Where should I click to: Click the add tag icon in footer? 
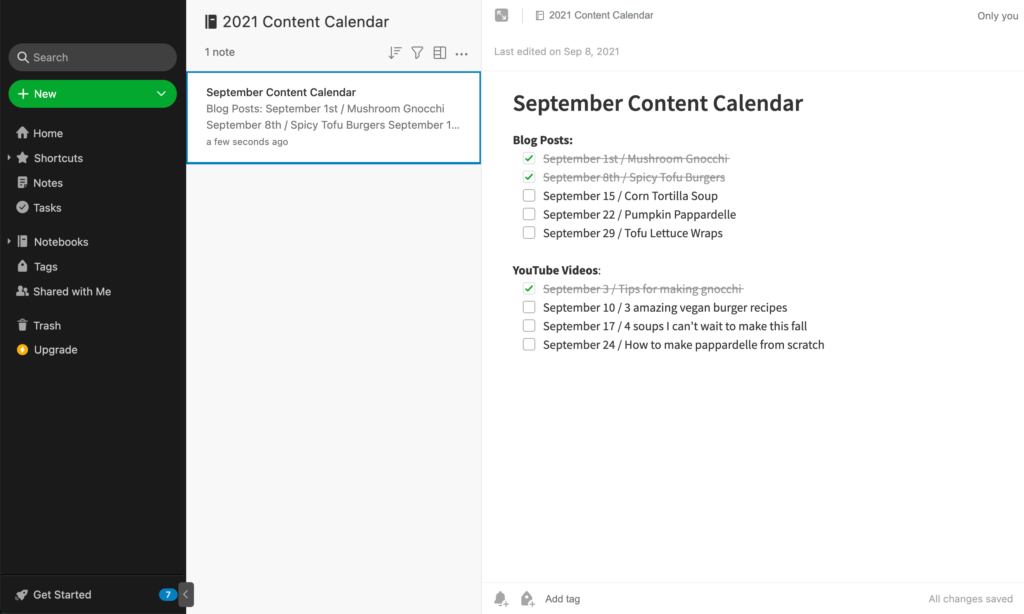click(x=527, y=599)
